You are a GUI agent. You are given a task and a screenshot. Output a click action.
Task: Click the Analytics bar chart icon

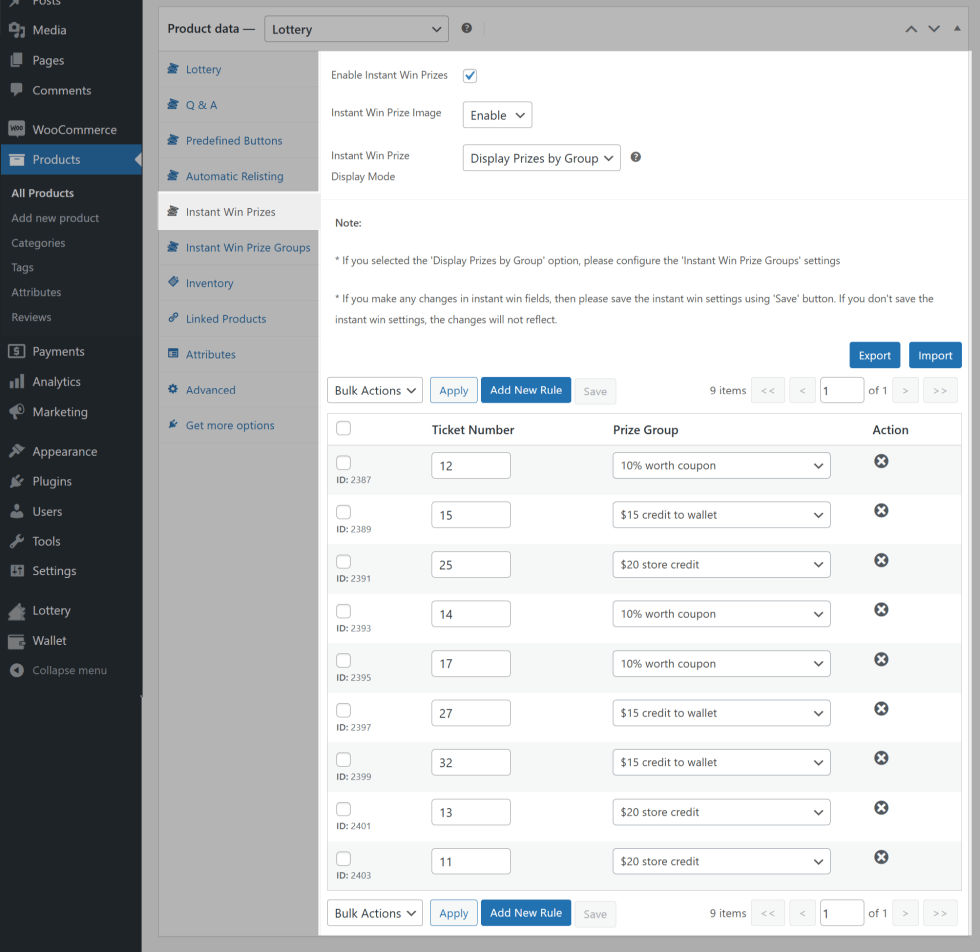point(16,381)
